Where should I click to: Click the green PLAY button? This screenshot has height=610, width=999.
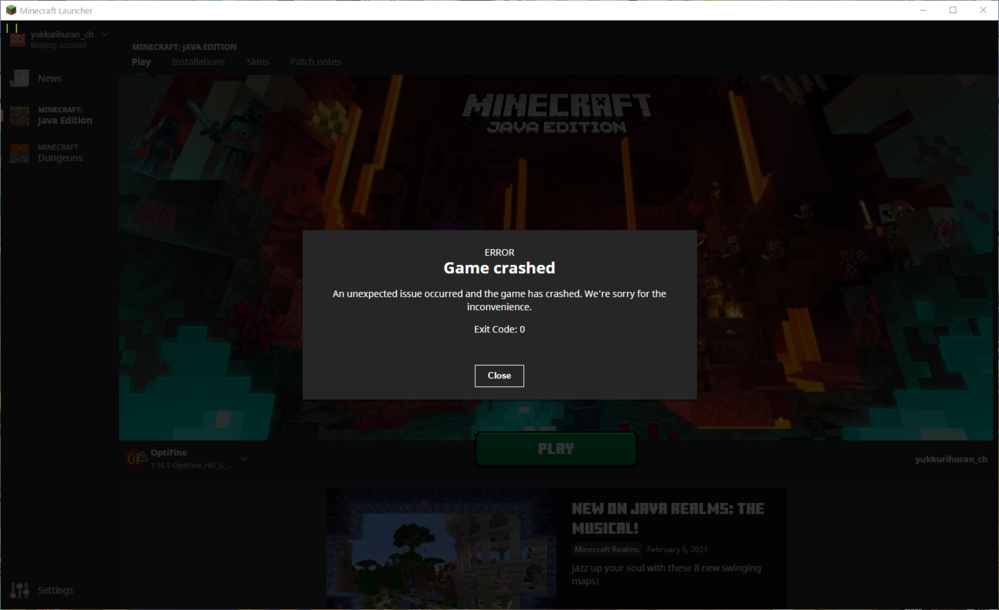tap(556, 449)
